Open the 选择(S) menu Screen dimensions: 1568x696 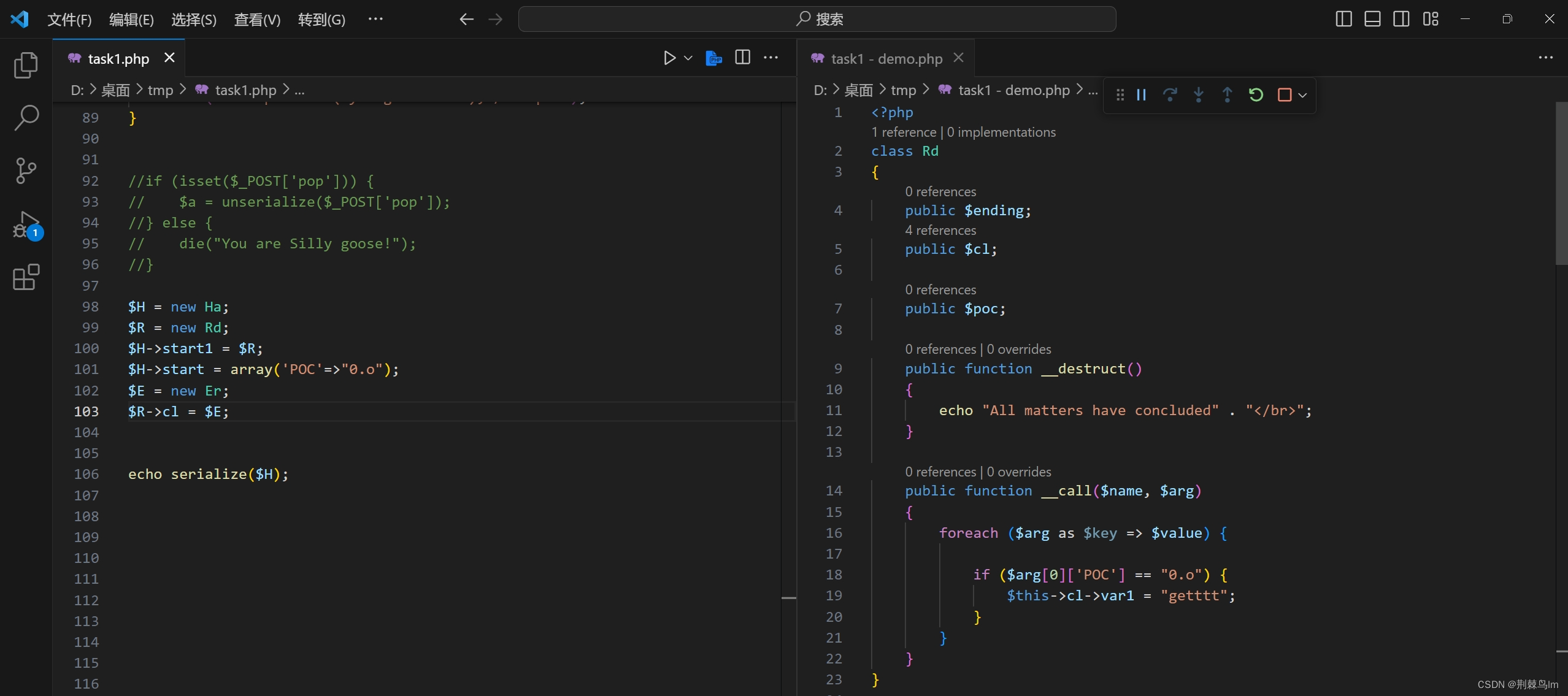point(194,20)
